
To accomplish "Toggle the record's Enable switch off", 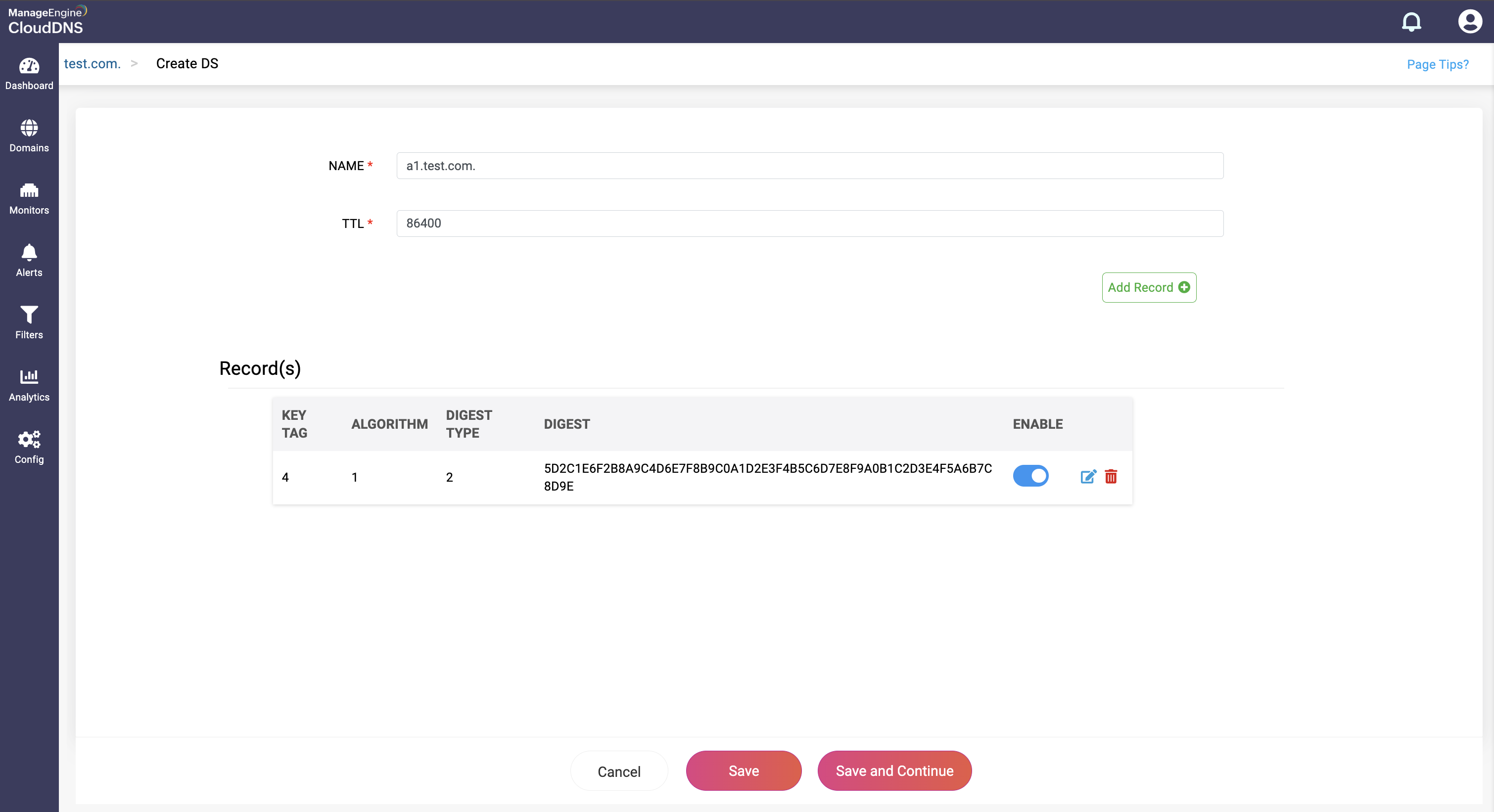I will [1030, 476].
